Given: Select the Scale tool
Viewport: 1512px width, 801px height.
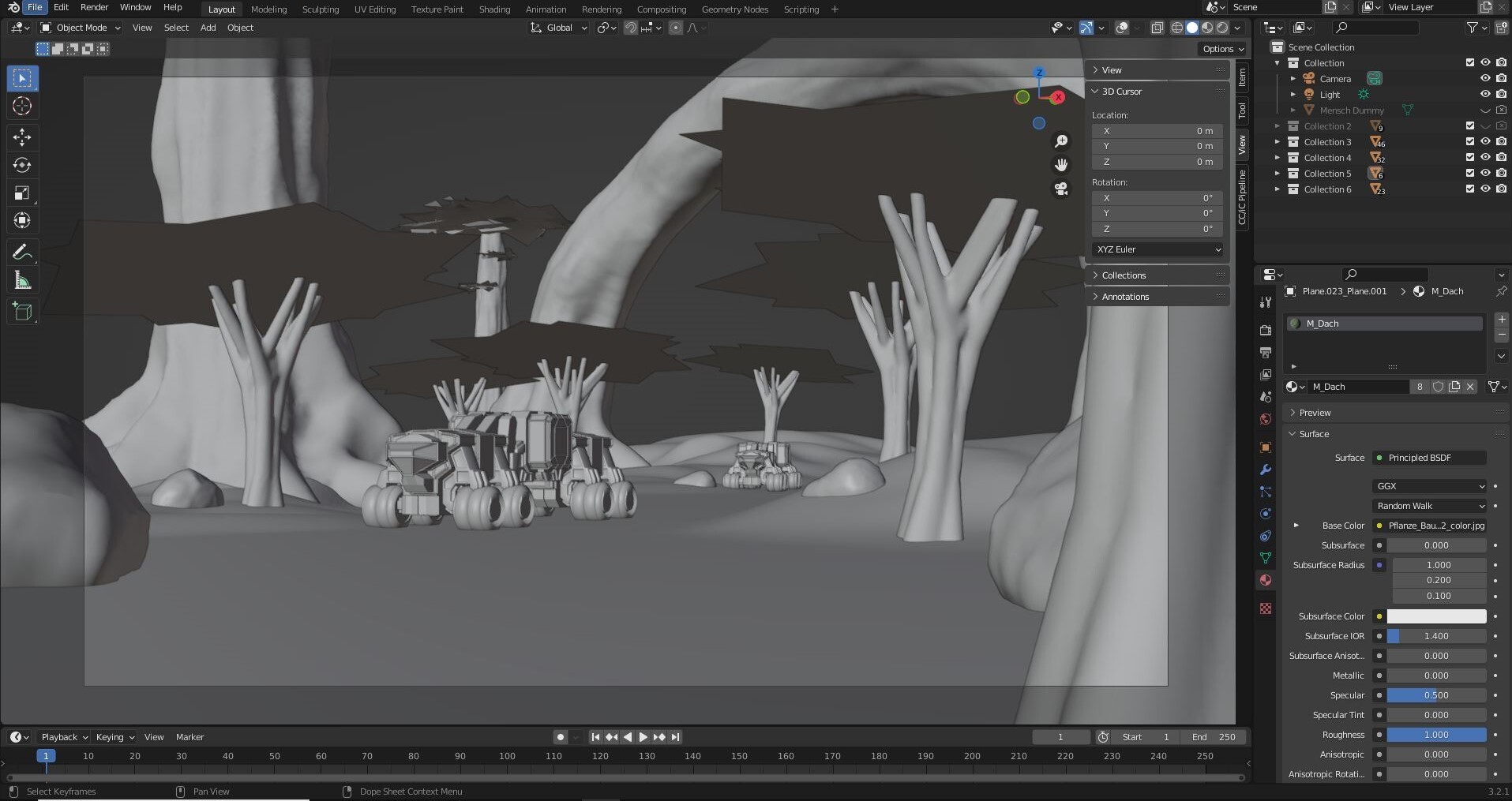Looking at the screenshot, I should coord(22,193).
